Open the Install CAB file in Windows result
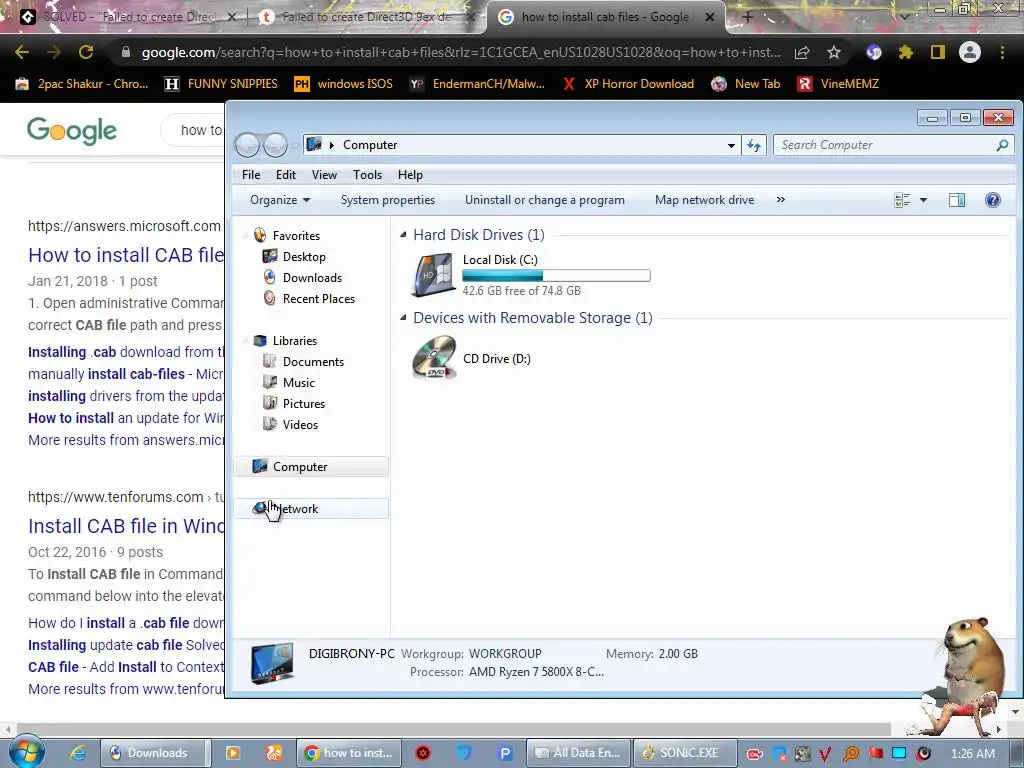The width and height of the screenshot is (1024, 768). 126,526
